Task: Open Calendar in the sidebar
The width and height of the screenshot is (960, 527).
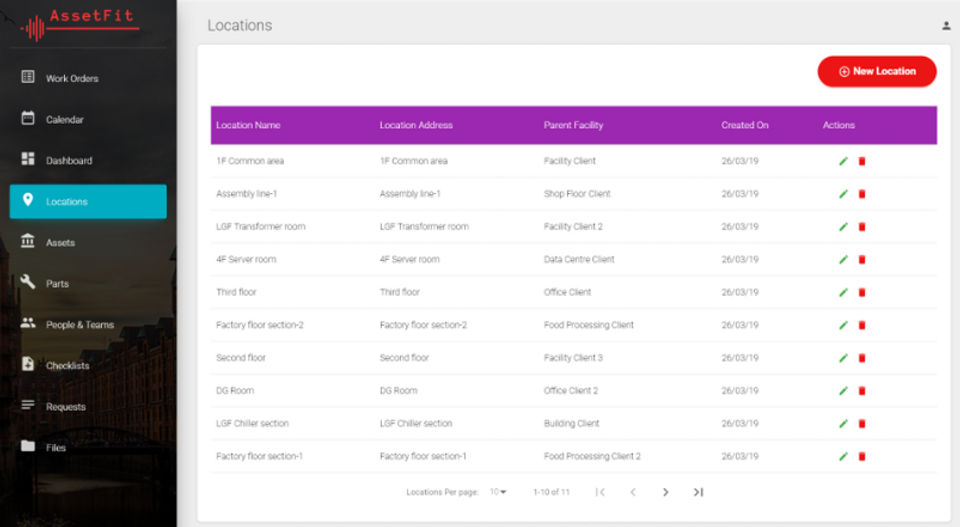Action: click(88, 119)
